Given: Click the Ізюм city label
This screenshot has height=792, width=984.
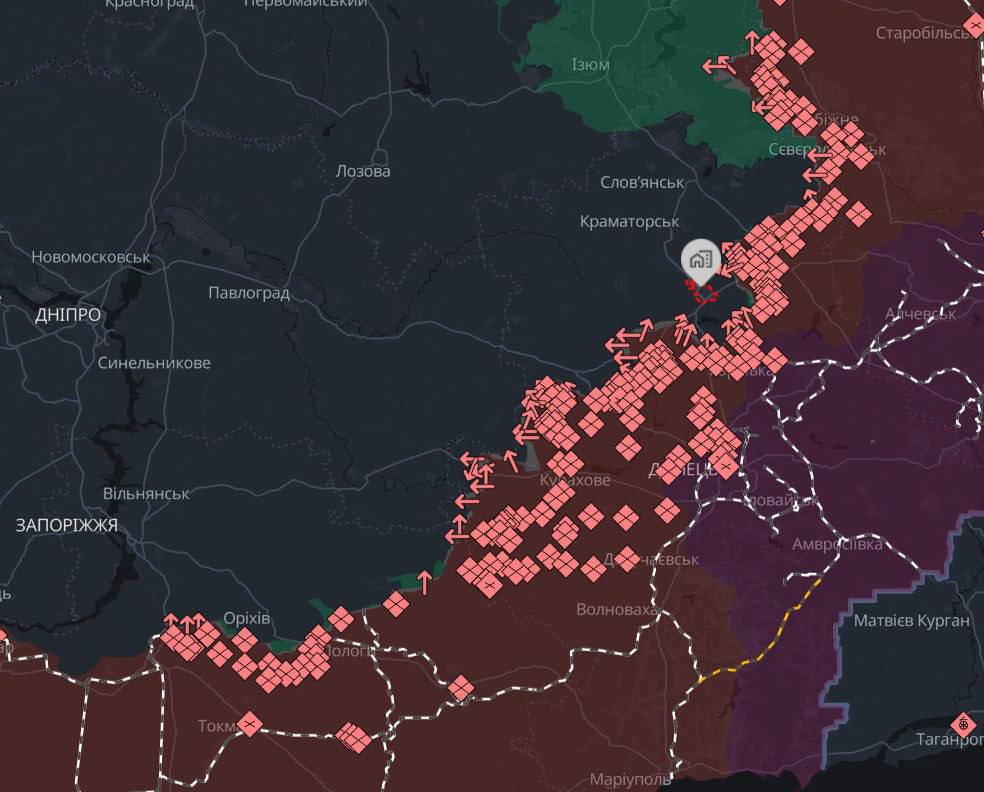Looking at the screenshot, I should pyautogui.click(x=590, y=65).
